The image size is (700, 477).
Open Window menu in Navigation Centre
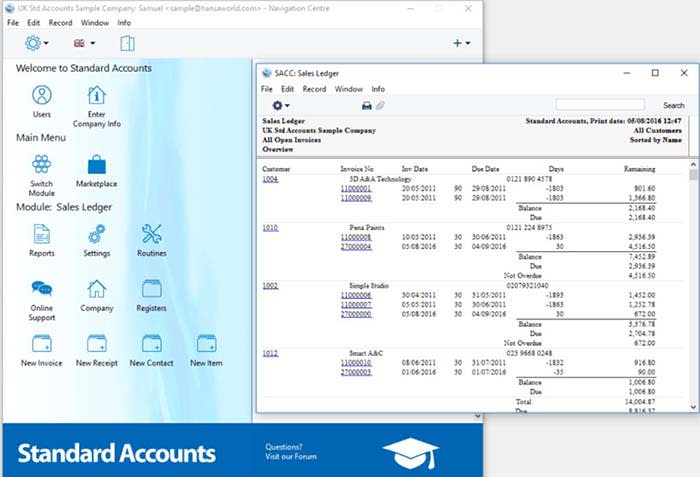pos(95,22)
